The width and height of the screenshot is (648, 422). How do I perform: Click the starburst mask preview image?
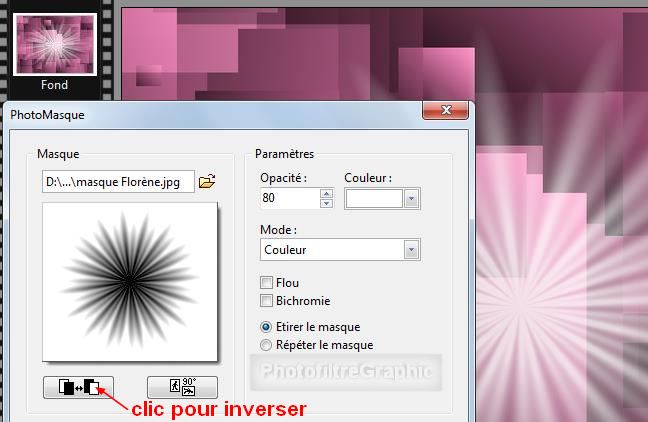point(130,280)
